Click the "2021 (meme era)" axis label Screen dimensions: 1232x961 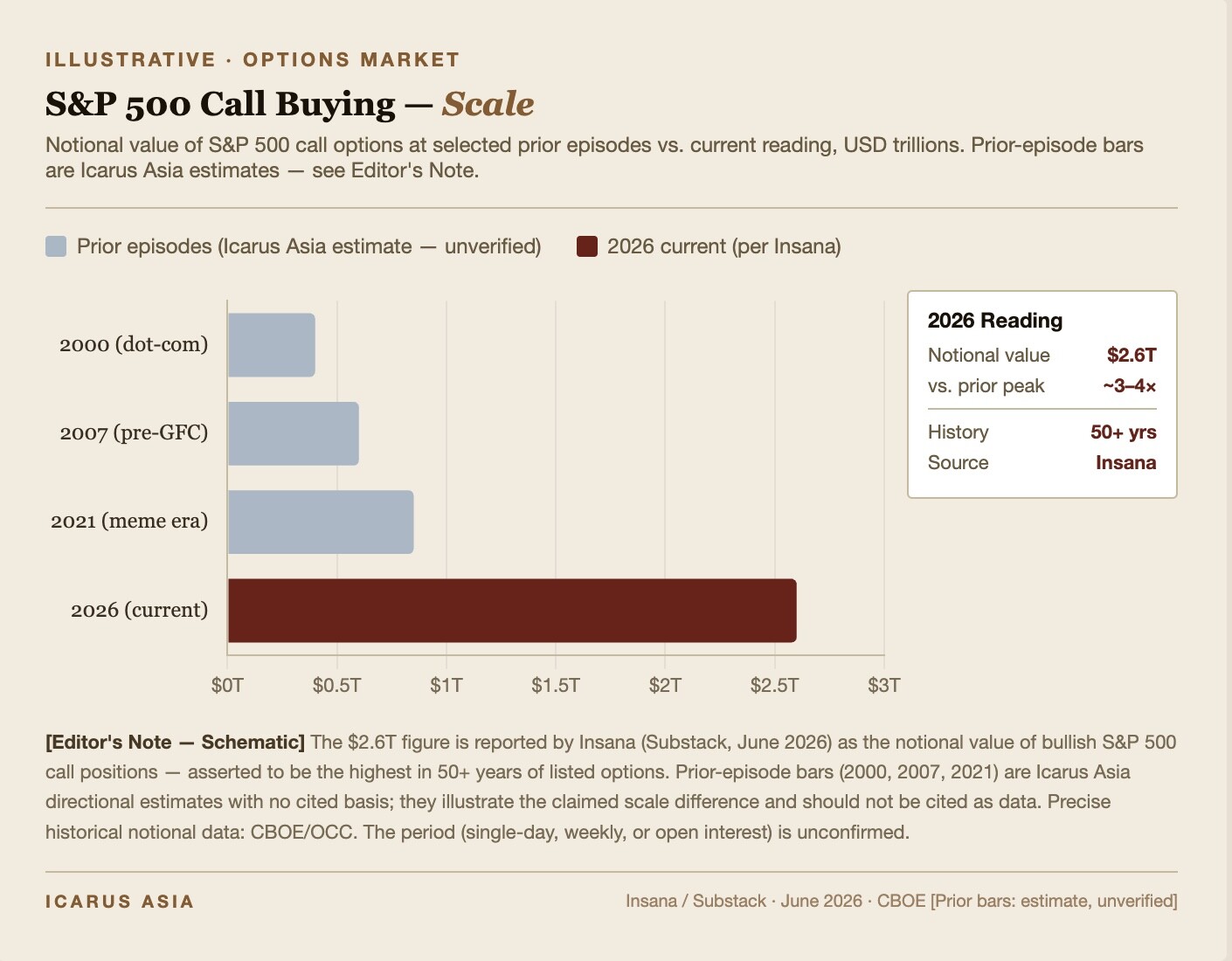(129, 522)
